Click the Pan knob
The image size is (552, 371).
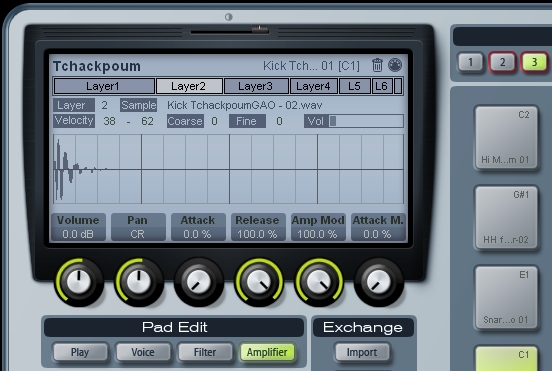pyautogui.click(x=139, y=282)
